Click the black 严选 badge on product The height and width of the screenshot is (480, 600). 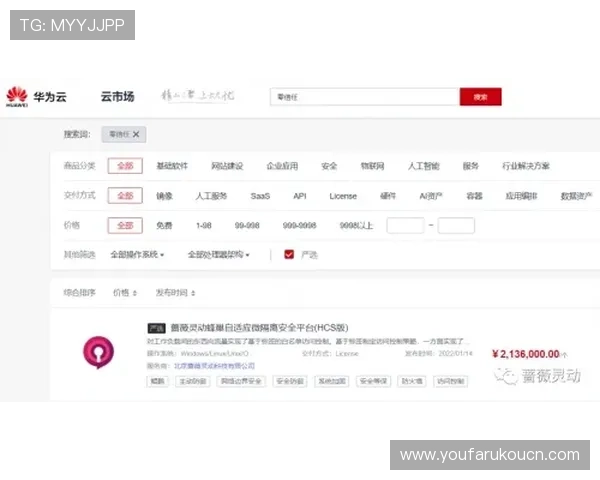(157, 328)
